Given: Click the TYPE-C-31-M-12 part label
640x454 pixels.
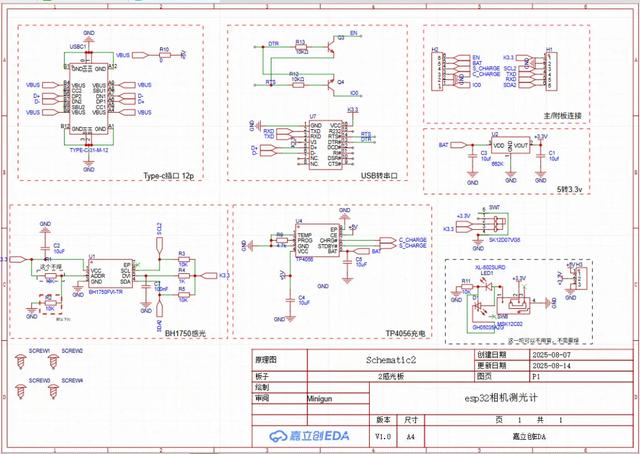Looking at the screenshot, I should [89, 150].
